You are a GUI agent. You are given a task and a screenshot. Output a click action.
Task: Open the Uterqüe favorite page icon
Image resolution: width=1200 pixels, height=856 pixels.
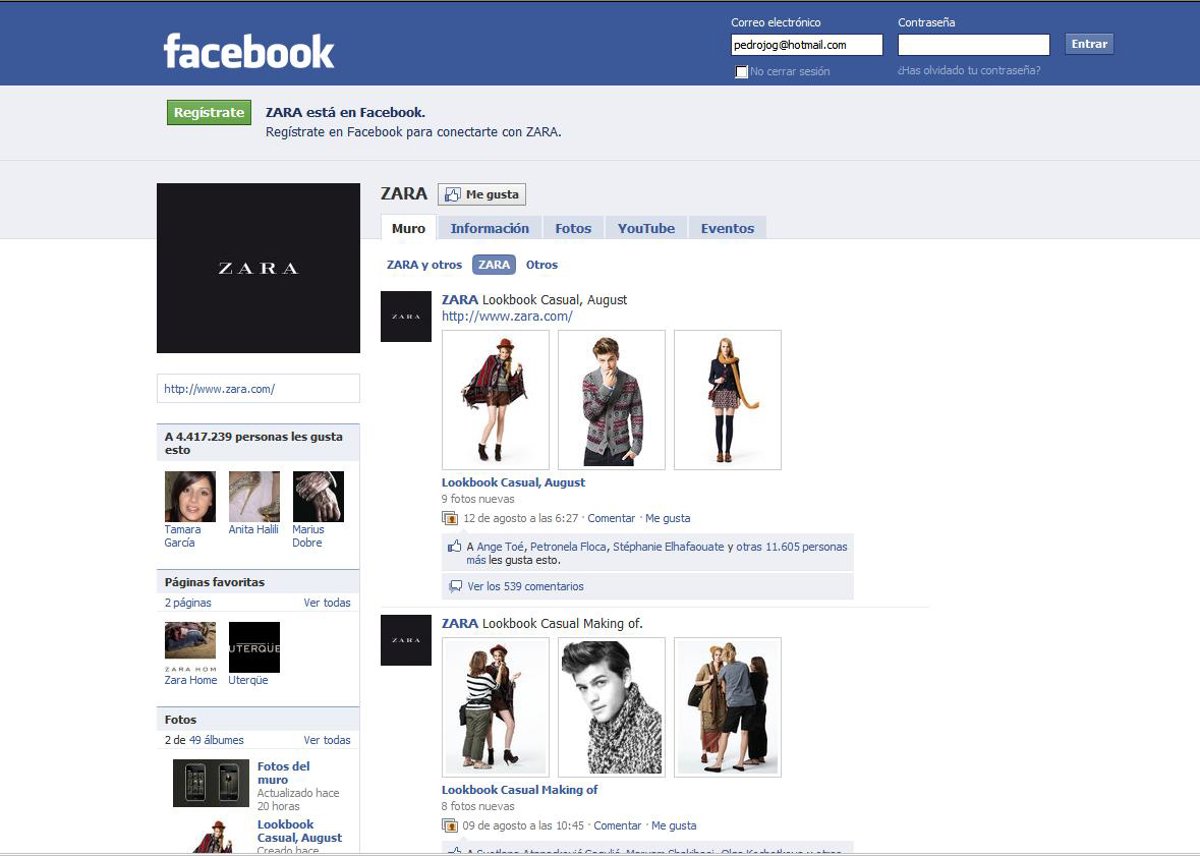(x=254, y=647)
